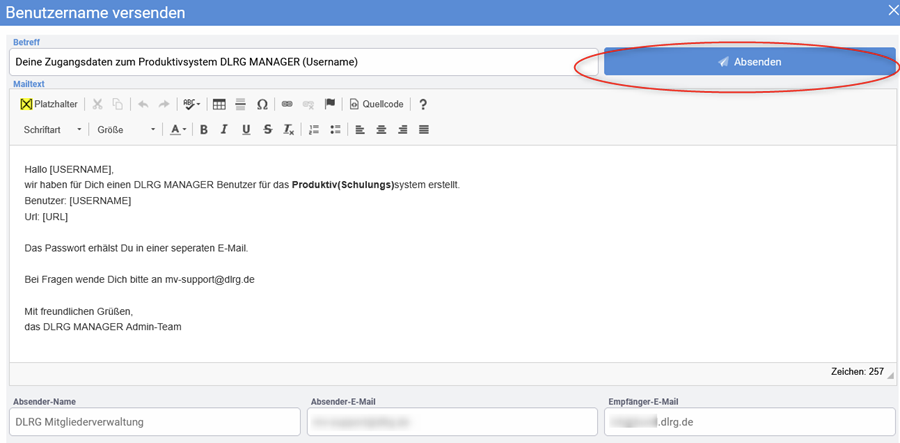The height and width of the screenshot is (443, 900).
Task: Click the Betreff subject field
Action: [304, 62]
